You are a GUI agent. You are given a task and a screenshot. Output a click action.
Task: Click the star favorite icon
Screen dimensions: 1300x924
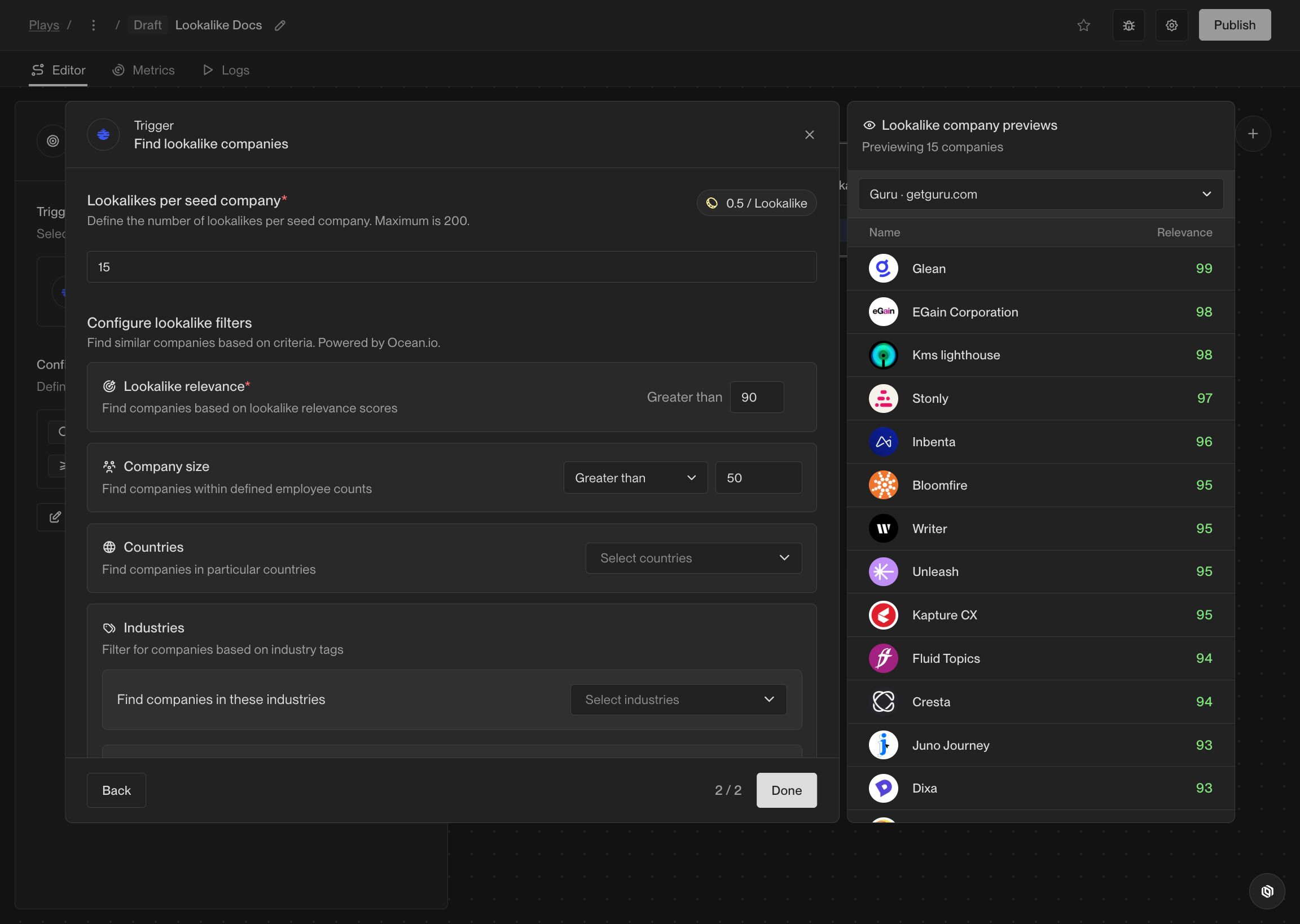[x=1083, y=25]
